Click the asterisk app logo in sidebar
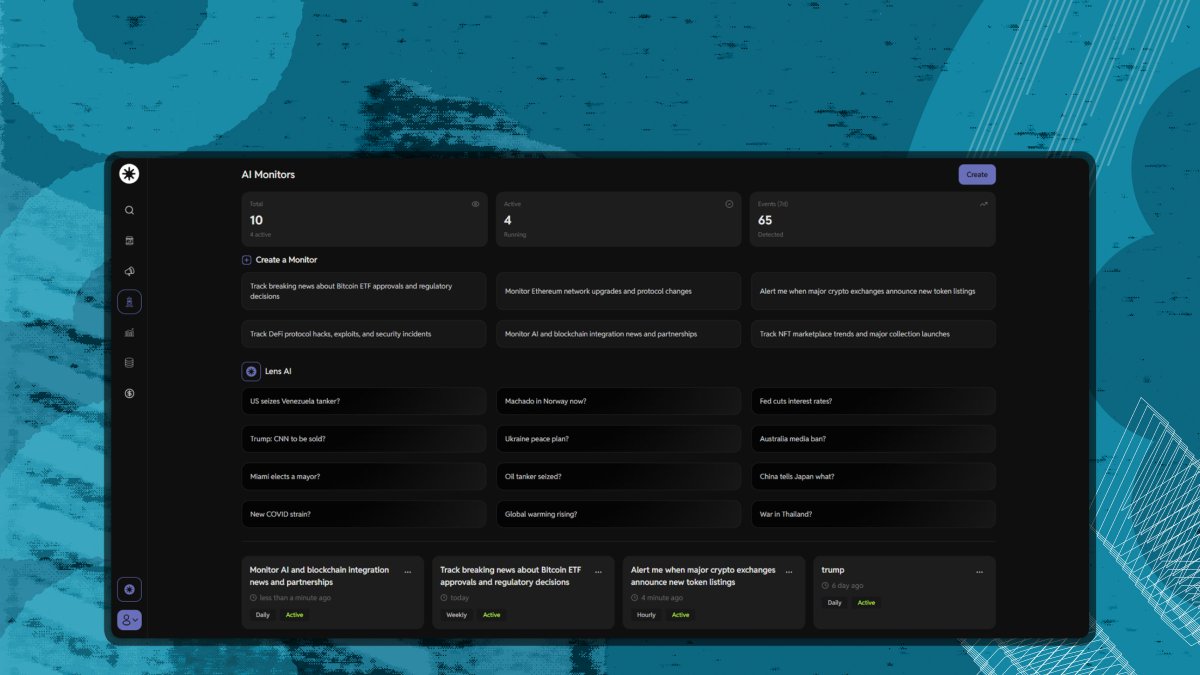This screenshot has height=675, width=1200. [129, 174]
